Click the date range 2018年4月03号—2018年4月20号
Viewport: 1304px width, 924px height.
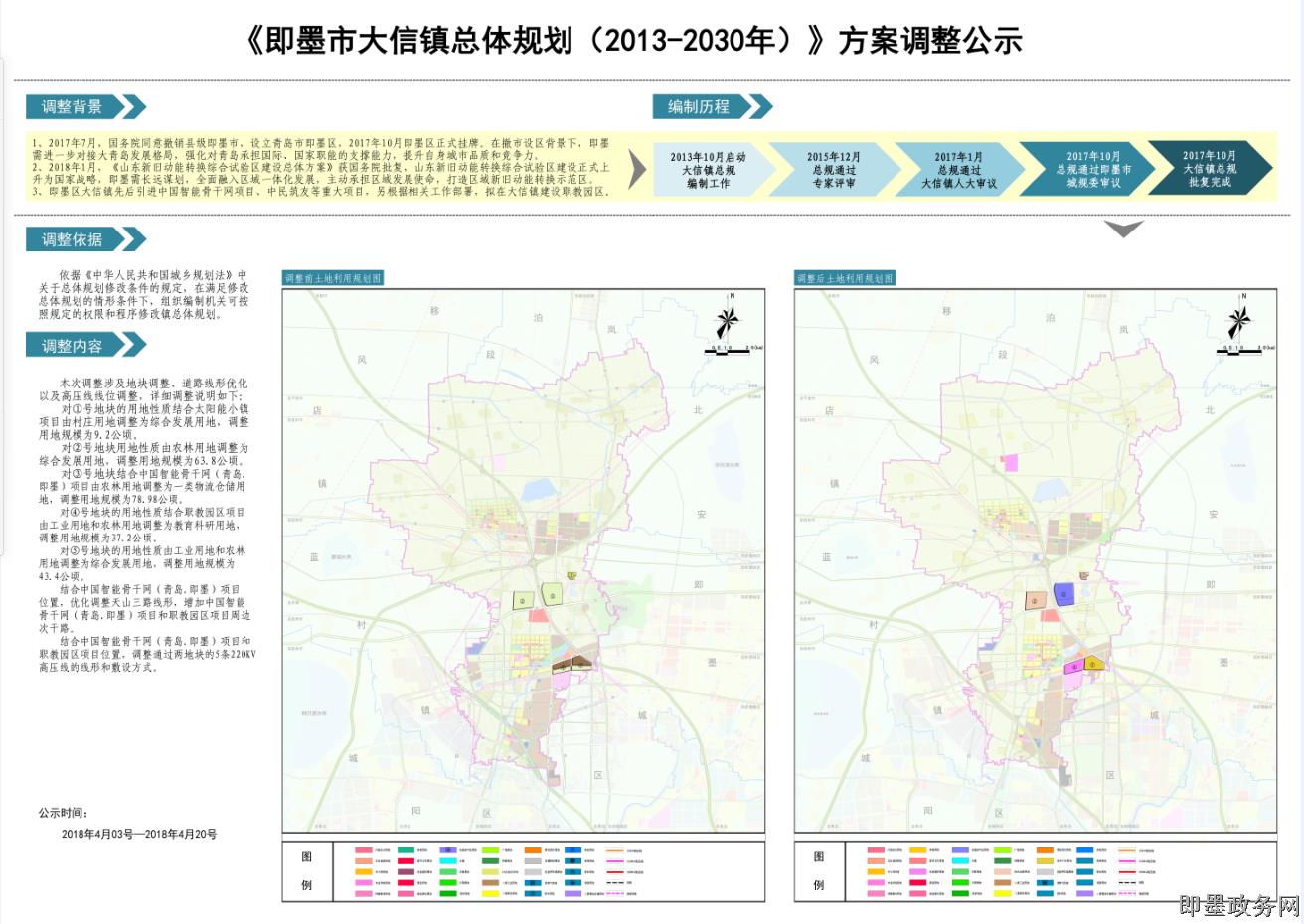[139, 835]
